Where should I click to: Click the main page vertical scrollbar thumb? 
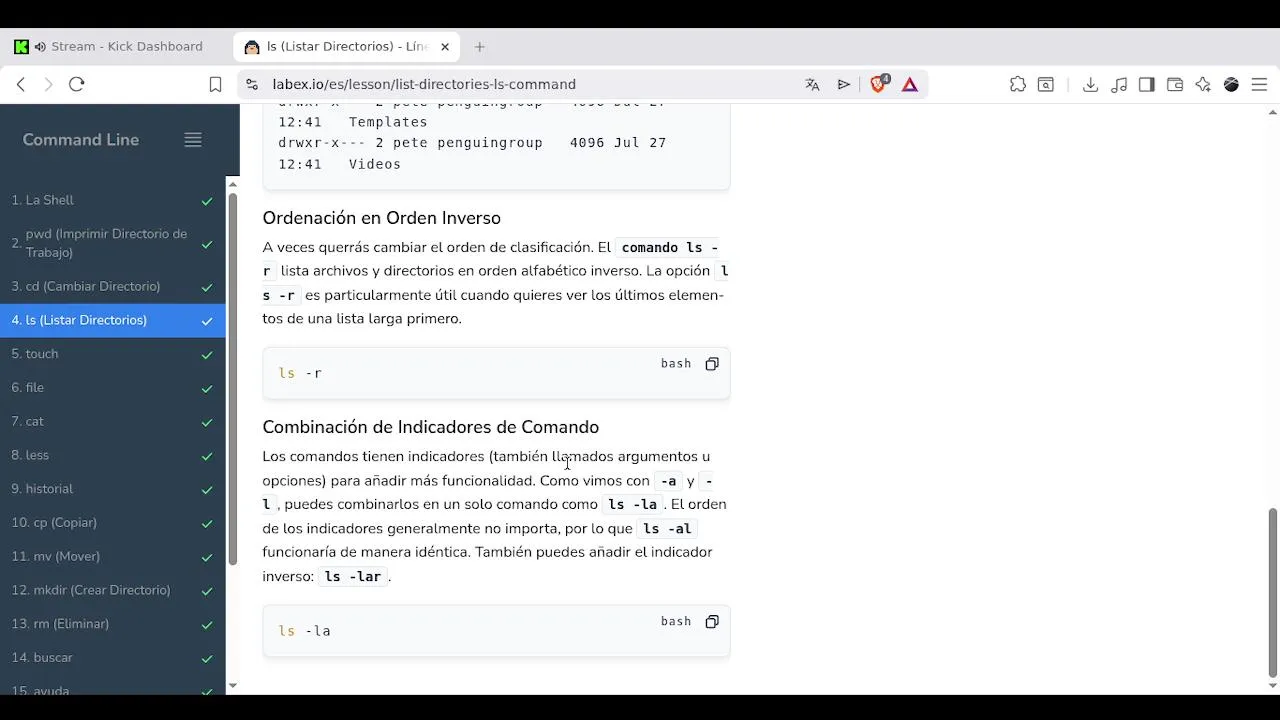pos(1273,593)
